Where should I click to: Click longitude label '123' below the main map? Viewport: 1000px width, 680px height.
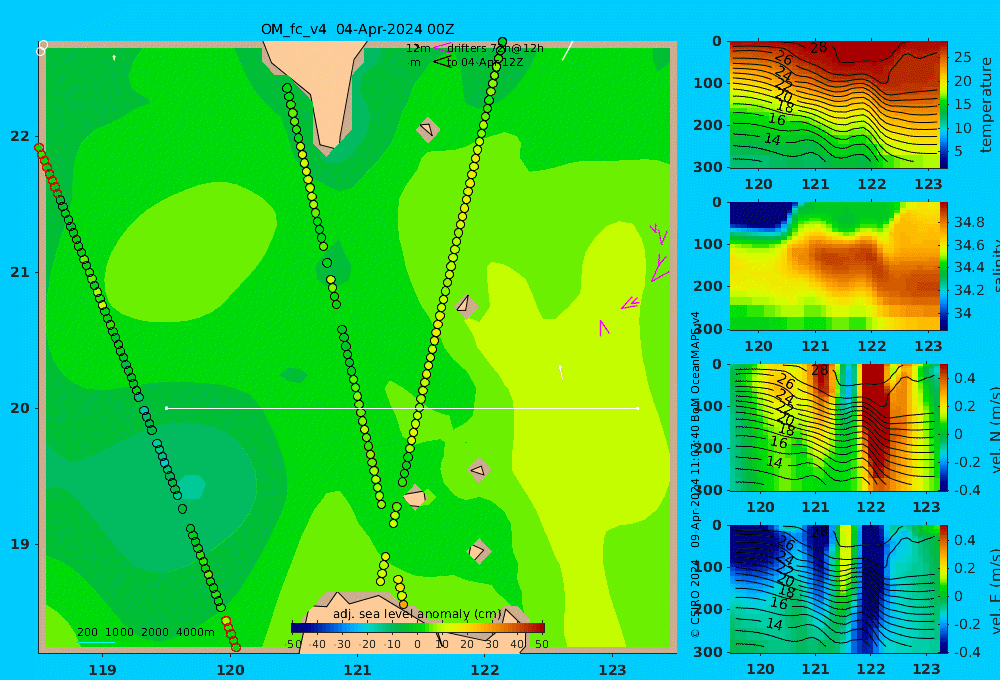click(x=612, y=670)
